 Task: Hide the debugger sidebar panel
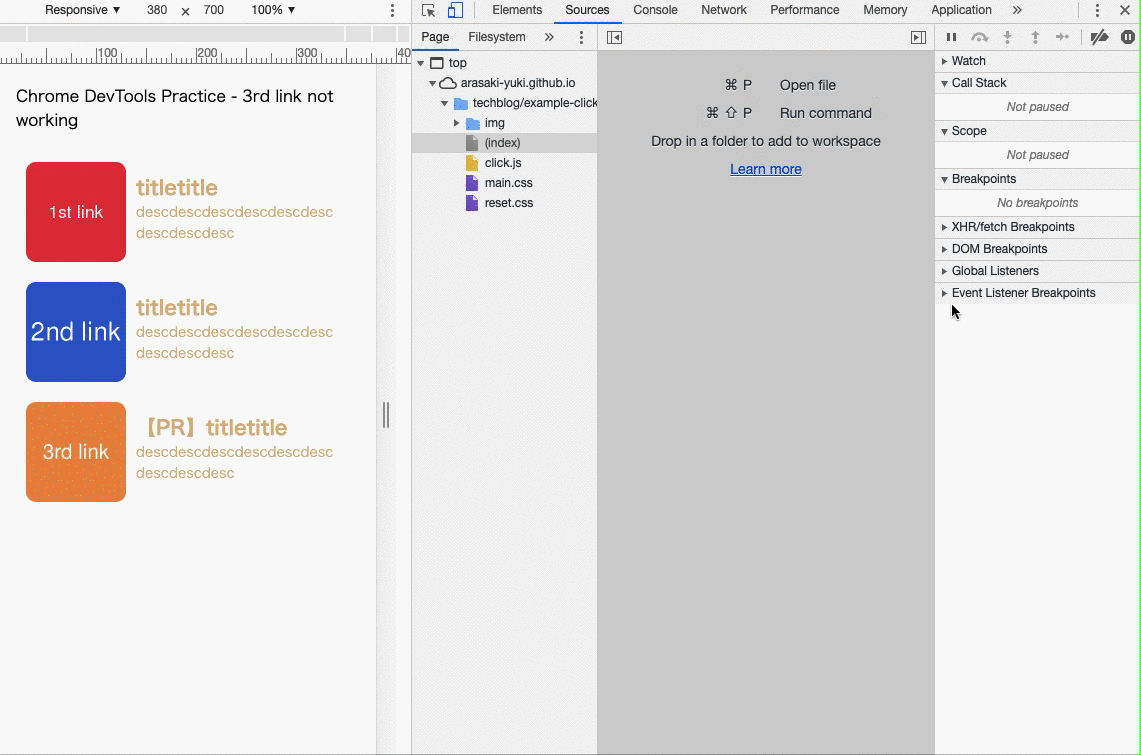point(918,38)
